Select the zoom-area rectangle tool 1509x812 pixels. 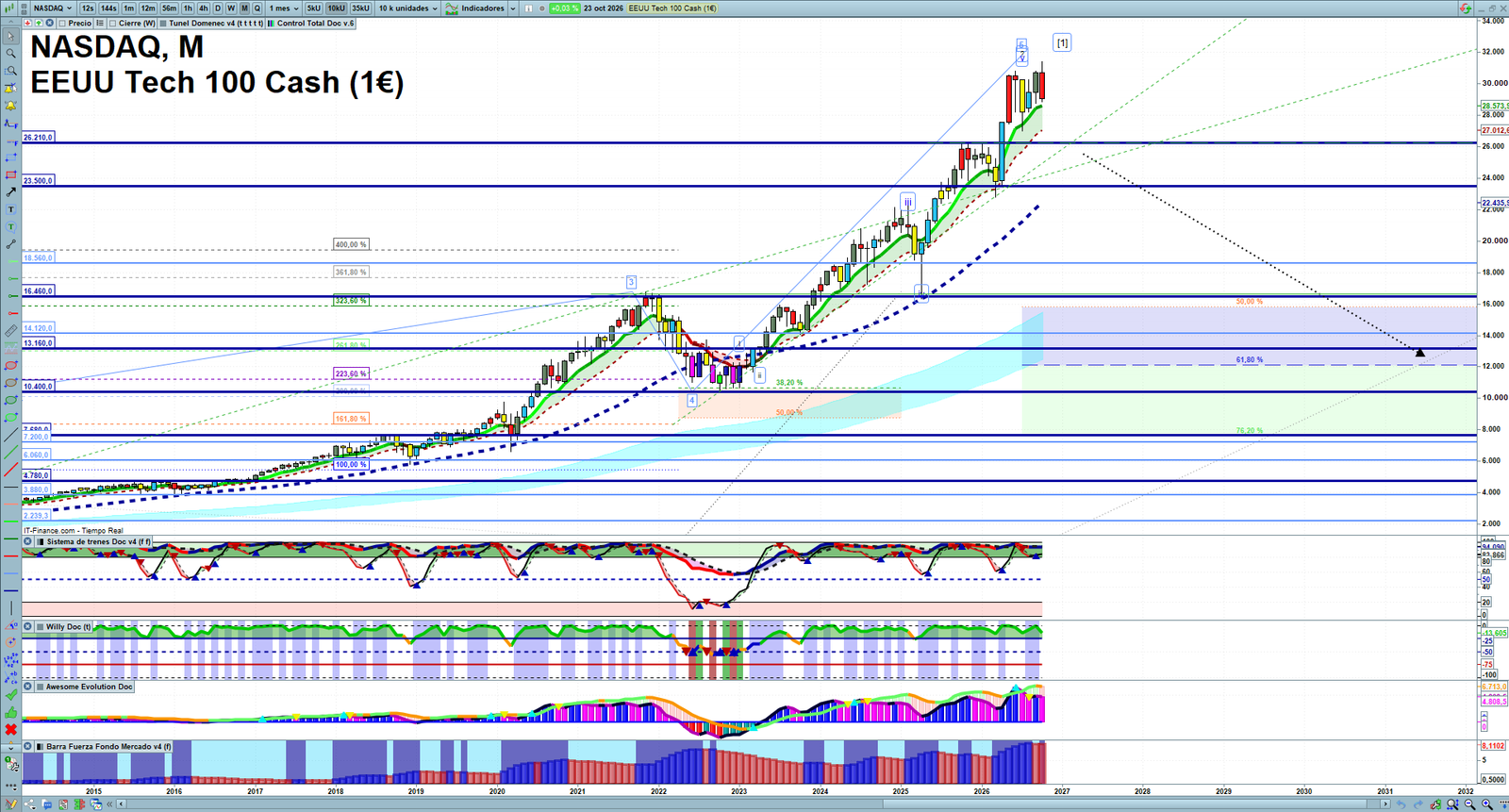click(x=11, y=71)
